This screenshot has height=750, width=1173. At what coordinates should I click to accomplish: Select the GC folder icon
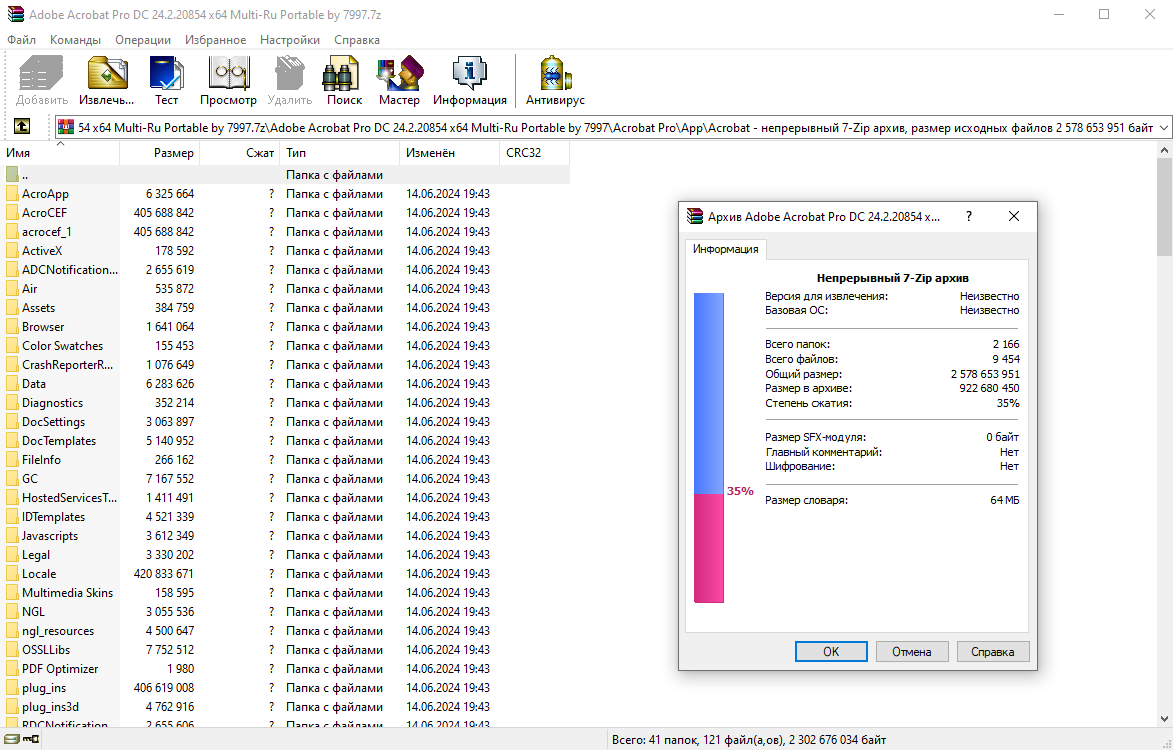click(x=12, y=479)
